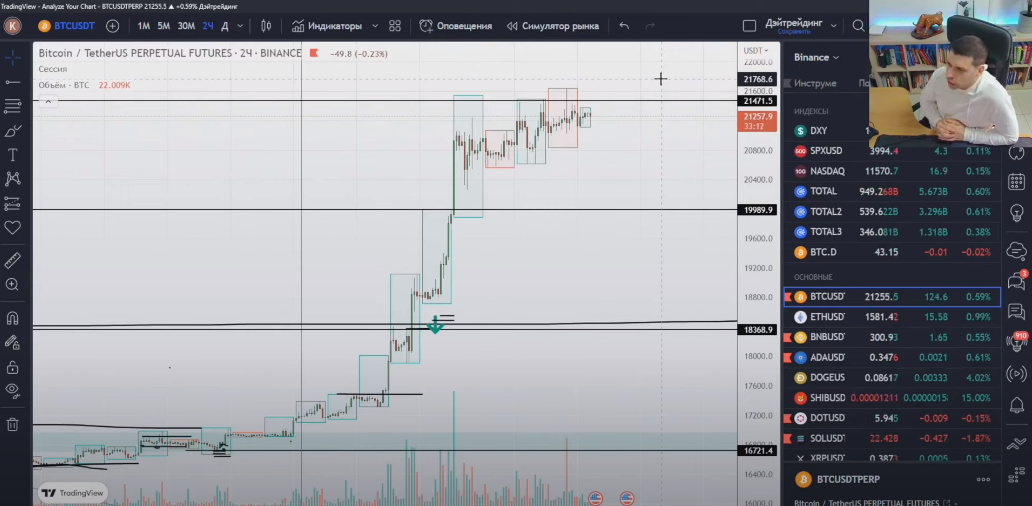Select the ETHUSD watchlist row
Screen dimensions: 1032x506
coord(892,317)
